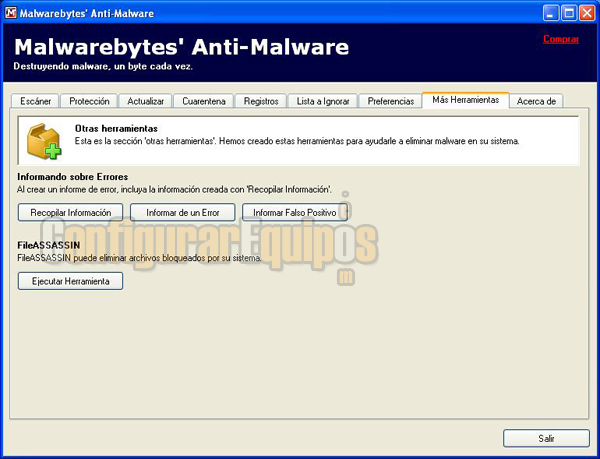This screenshot has width=600, height=459.
Task: Maximize the Malwarebytes window
Action: (x=569, y=13)
